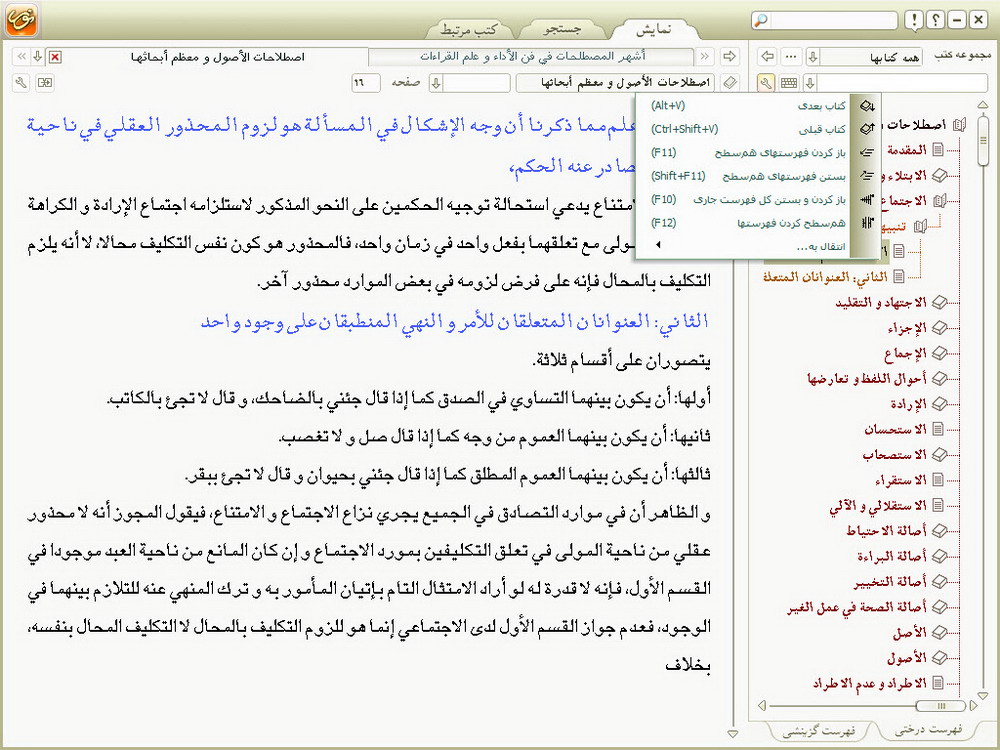Click the right arrow navigation button

[x=729, y=57]
